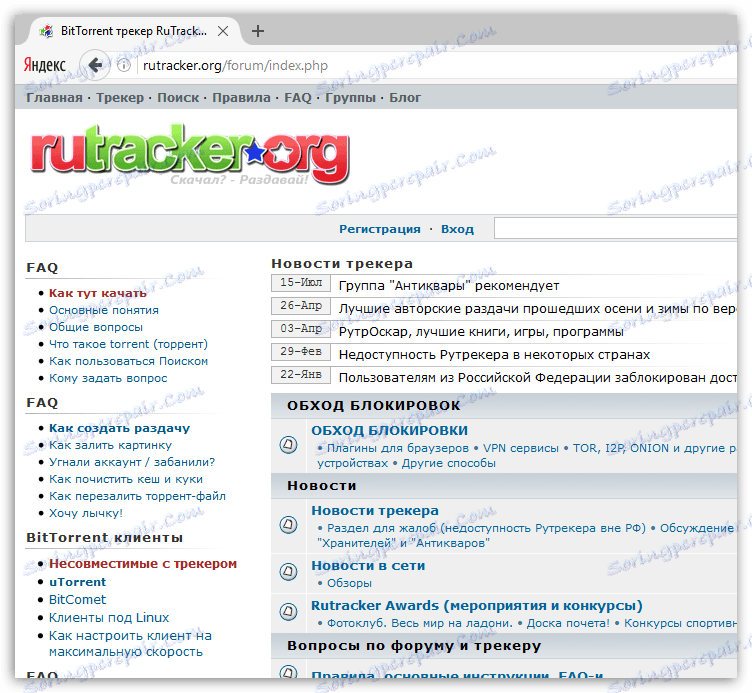Open Поиск in the top navigation

coord(178,98)
